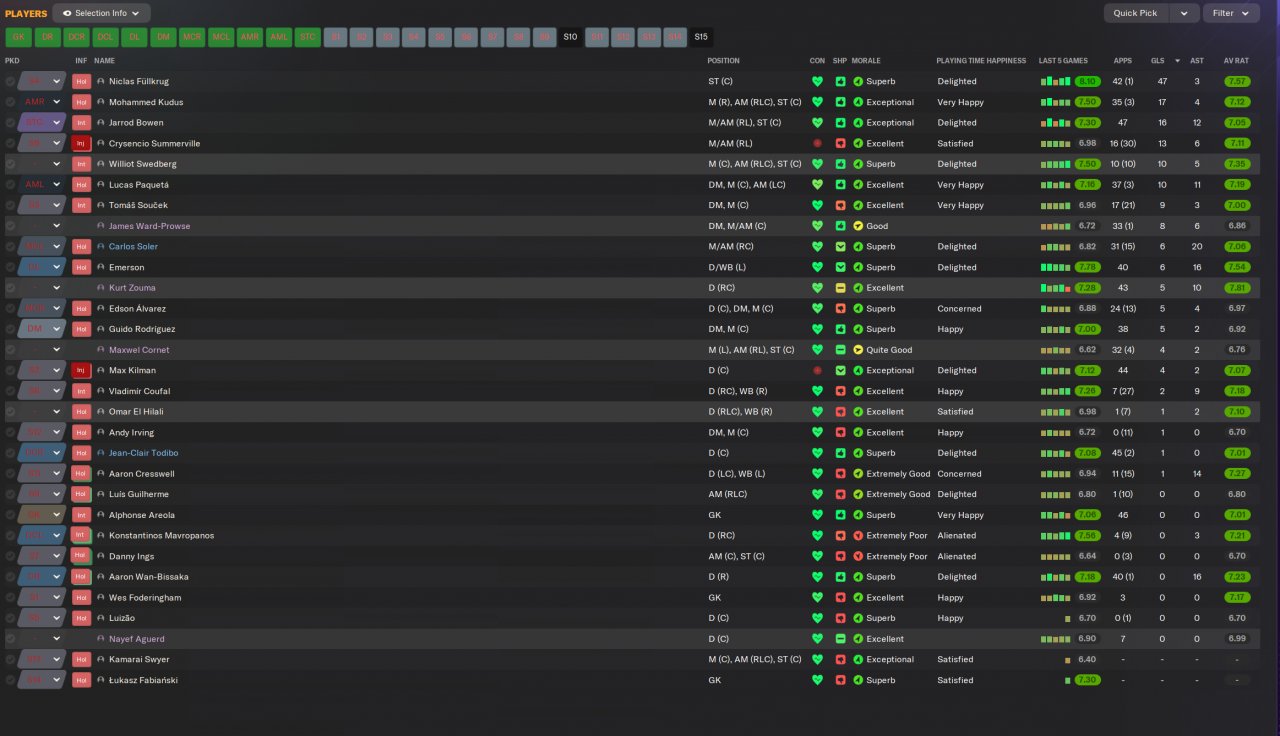Viewport: 1280px width, 736px height.
Task: Toggle the picked checkbox for Kamarai Swyer
Action: pyautogui.click(x=10, y=659)
